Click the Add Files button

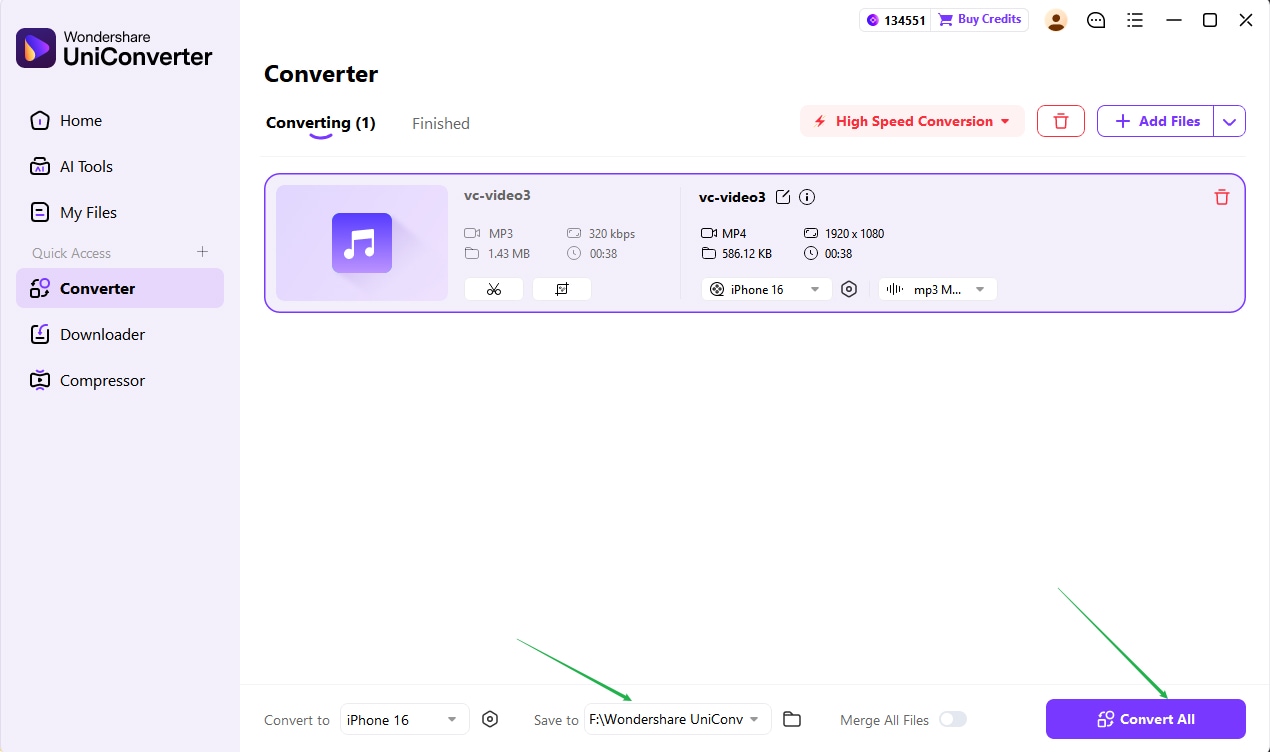1156,121
